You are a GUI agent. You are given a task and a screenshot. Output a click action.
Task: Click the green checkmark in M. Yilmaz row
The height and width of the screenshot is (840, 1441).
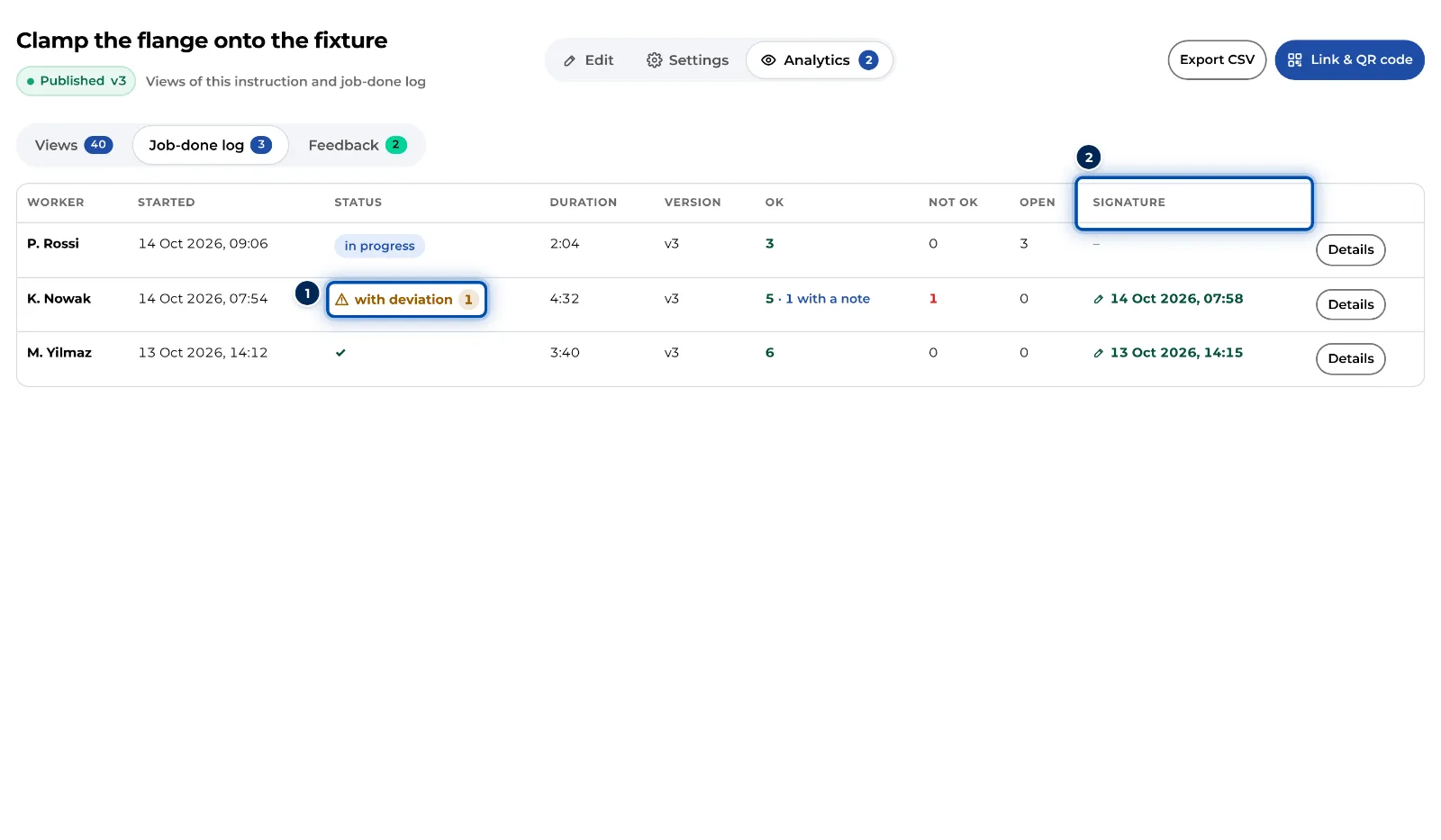(x=340, y=353)
